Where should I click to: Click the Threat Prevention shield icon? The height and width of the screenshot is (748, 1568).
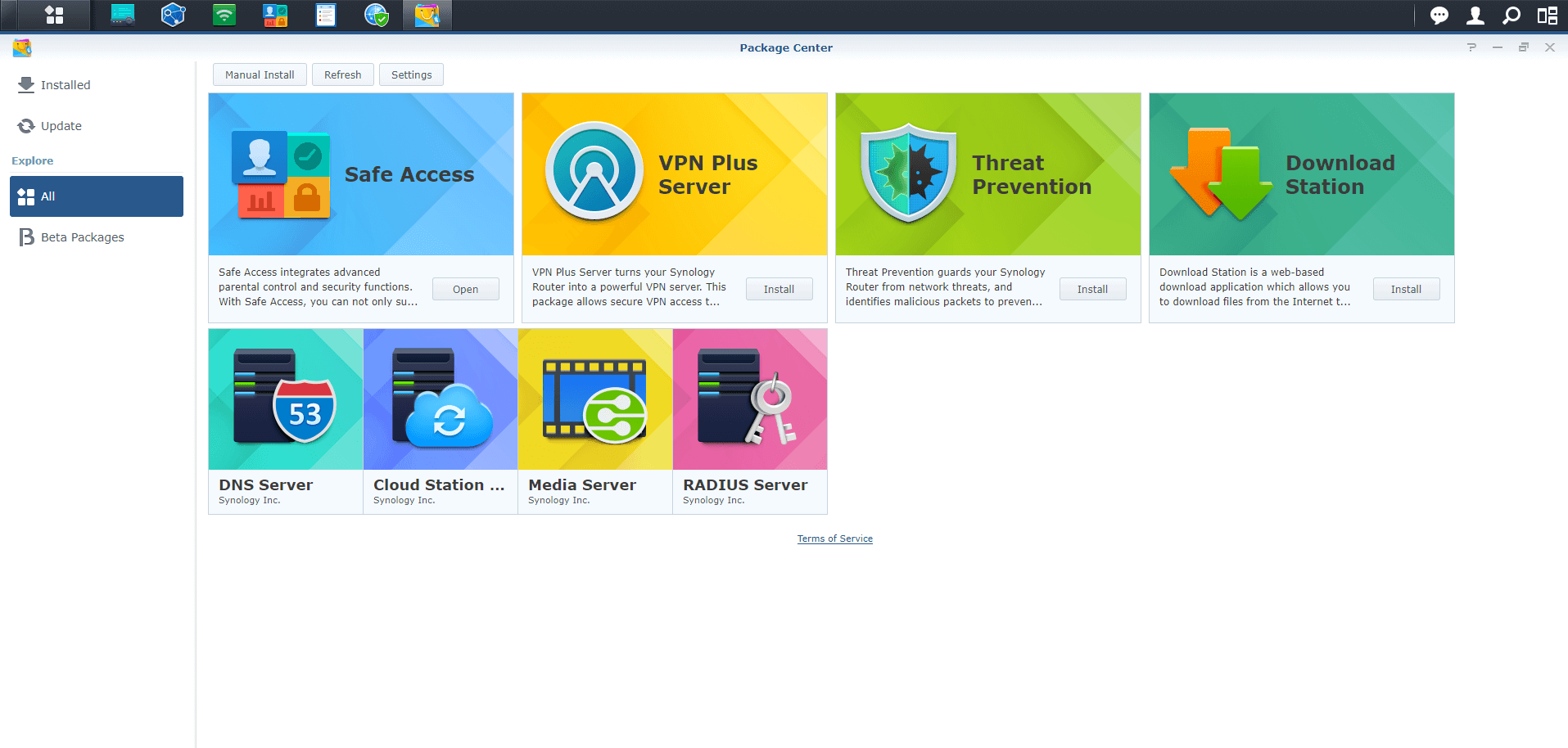pos(908,173)
